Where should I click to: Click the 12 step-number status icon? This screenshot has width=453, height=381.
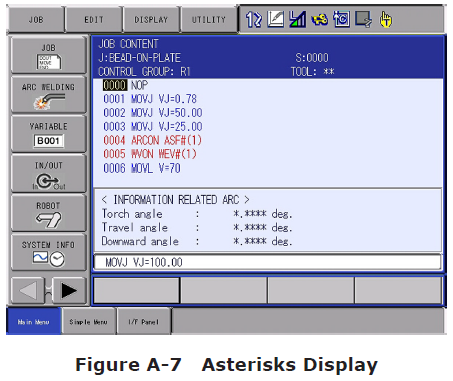click(x=254, y=19)
